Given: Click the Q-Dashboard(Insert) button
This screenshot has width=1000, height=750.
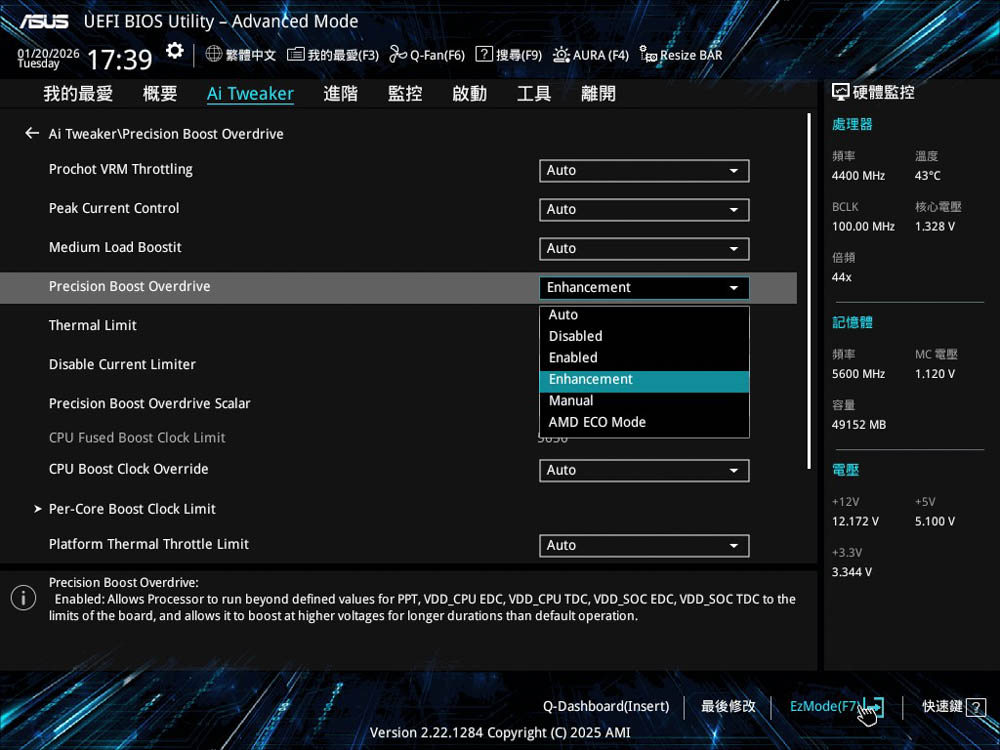Looking at the screenshot, I should click(605, 707).
